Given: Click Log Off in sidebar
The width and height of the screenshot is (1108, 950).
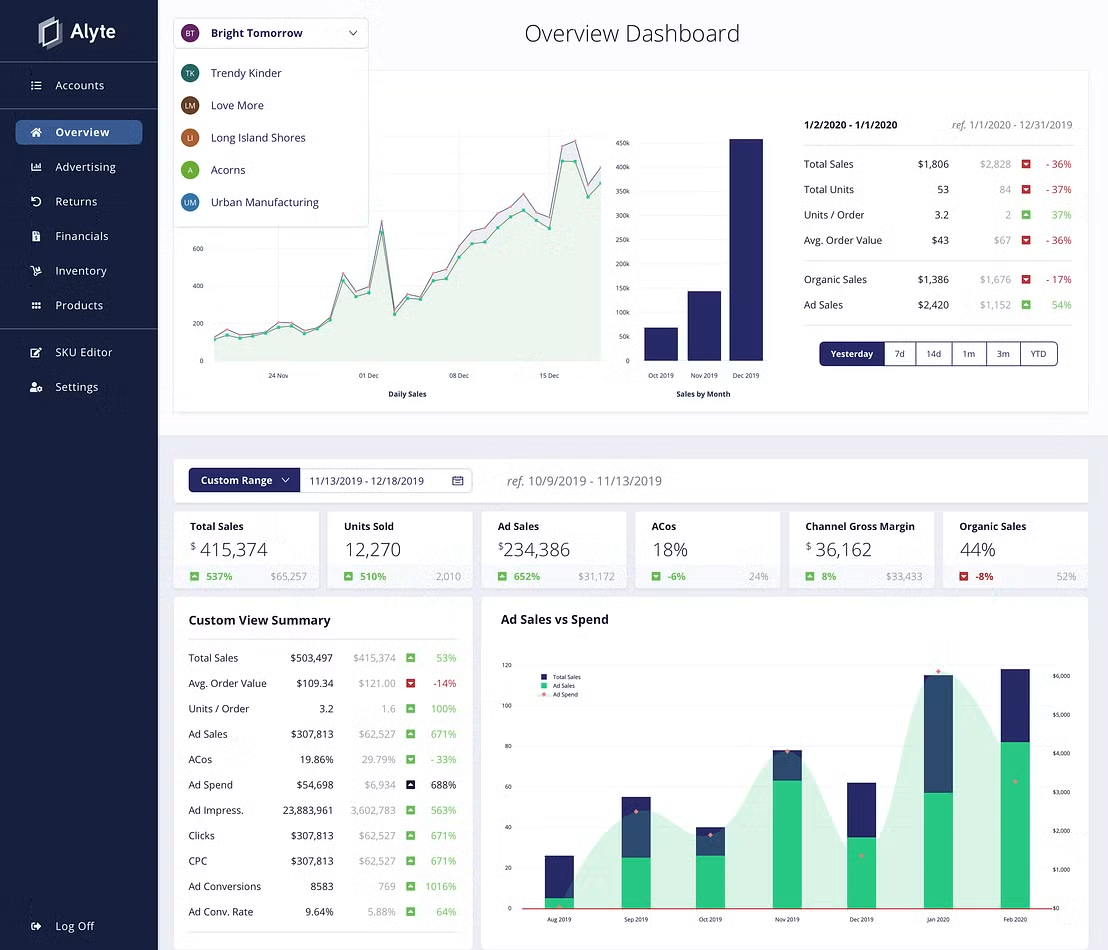Looking at the screenshot, I should tap(74, 927).
